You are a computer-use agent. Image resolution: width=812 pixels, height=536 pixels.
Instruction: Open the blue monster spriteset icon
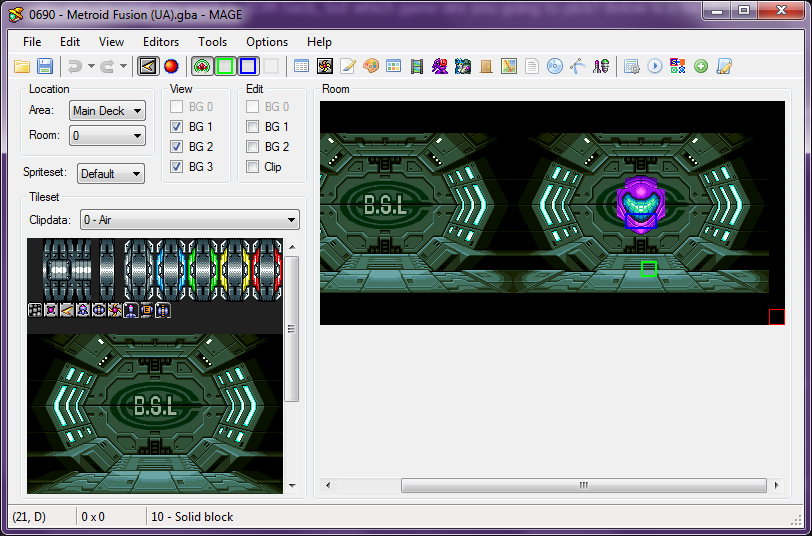tap(463, 66)
